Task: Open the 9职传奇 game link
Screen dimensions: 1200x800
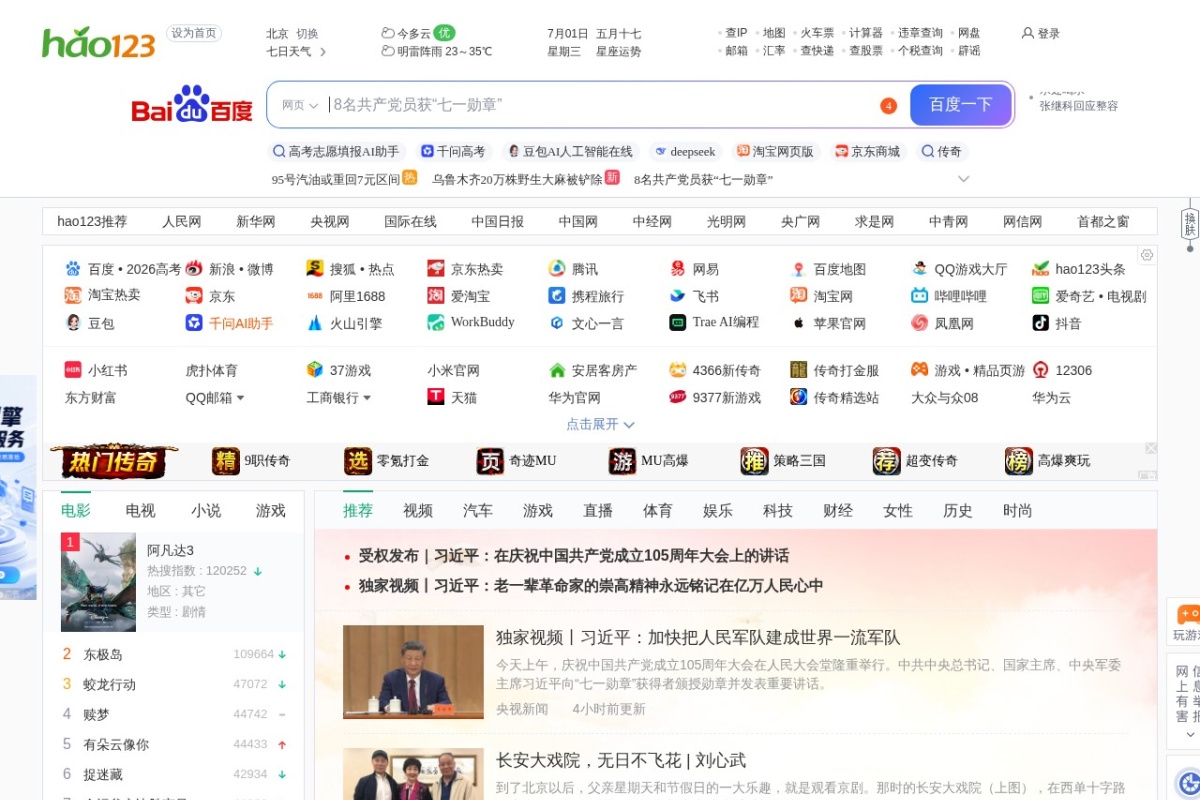Action: coord(252,461)
